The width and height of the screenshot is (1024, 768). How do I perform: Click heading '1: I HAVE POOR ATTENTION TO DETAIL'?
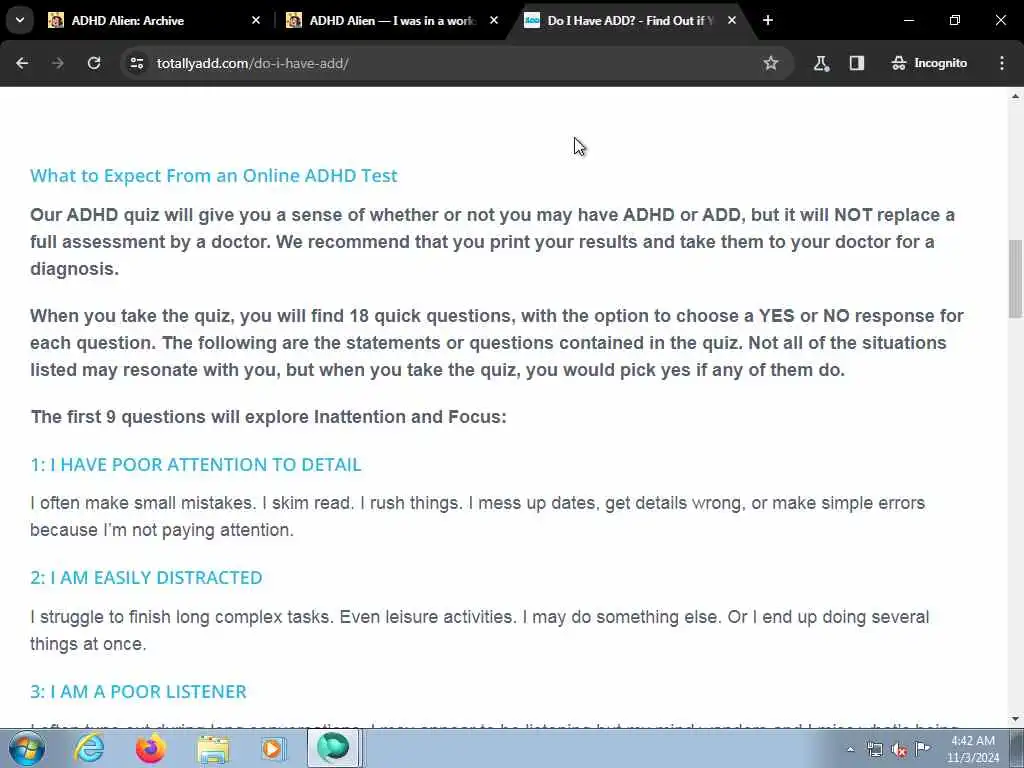(x=195, y=464)
